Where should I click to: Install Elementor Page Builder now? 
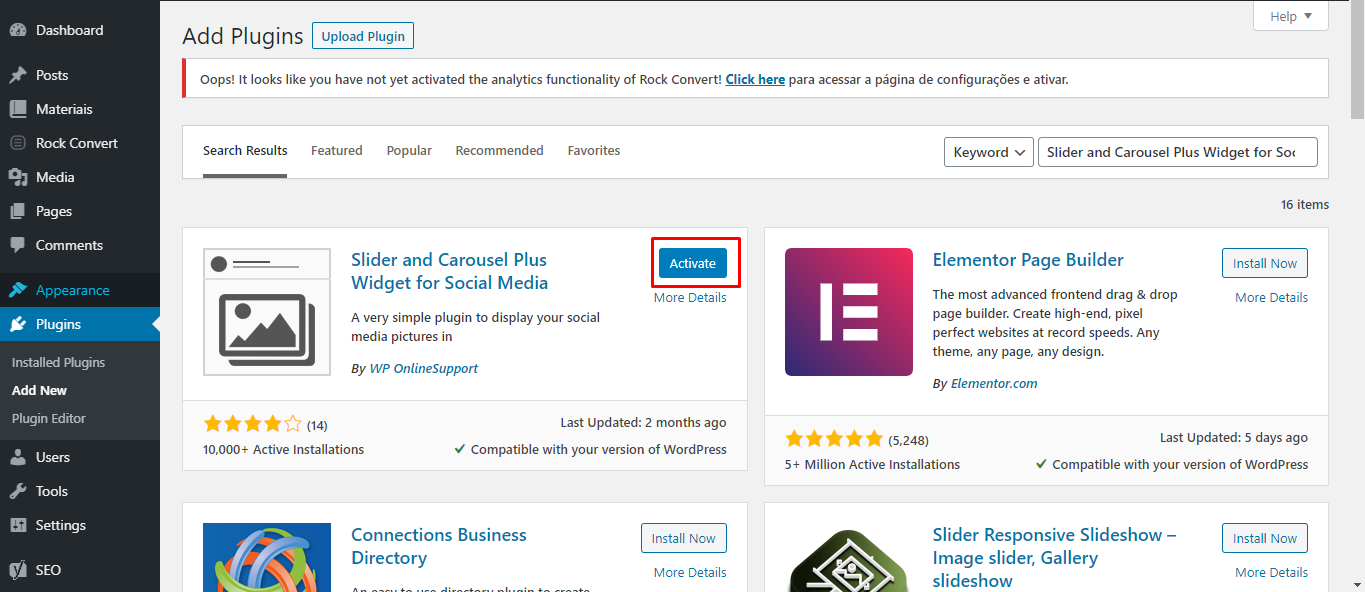click(1265, 263)
